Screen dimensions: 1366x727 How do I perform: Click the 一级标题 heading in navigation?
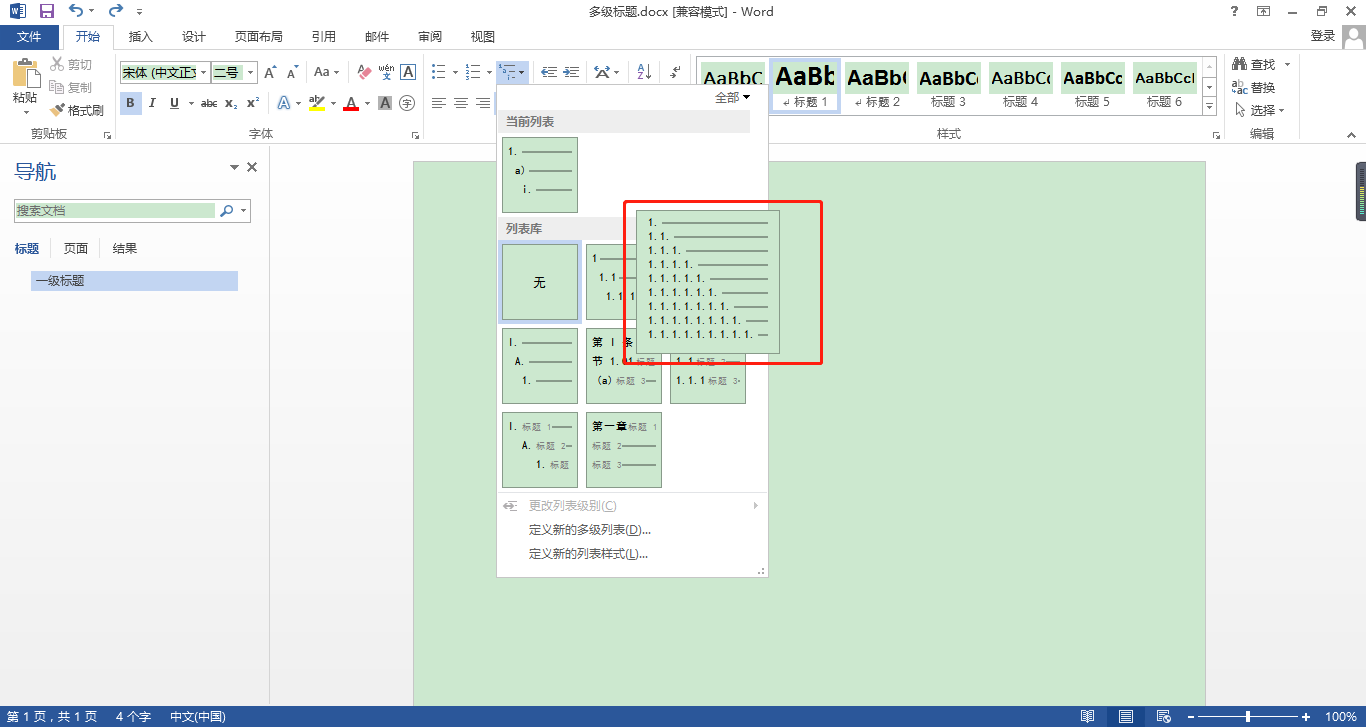[134, 281]
